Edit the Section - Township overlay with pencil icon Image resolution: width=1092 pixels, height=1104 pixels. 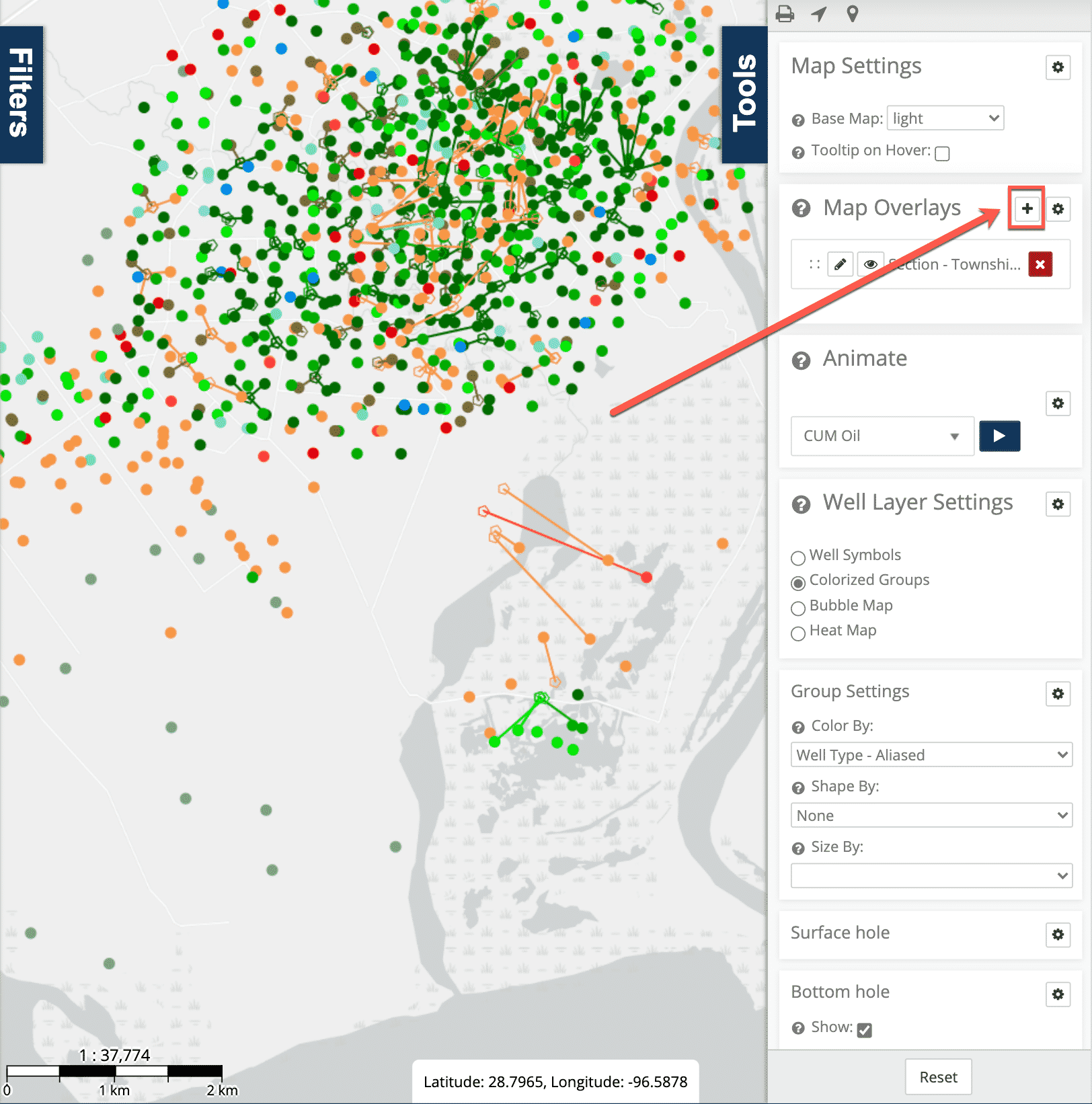click(839, 264)
